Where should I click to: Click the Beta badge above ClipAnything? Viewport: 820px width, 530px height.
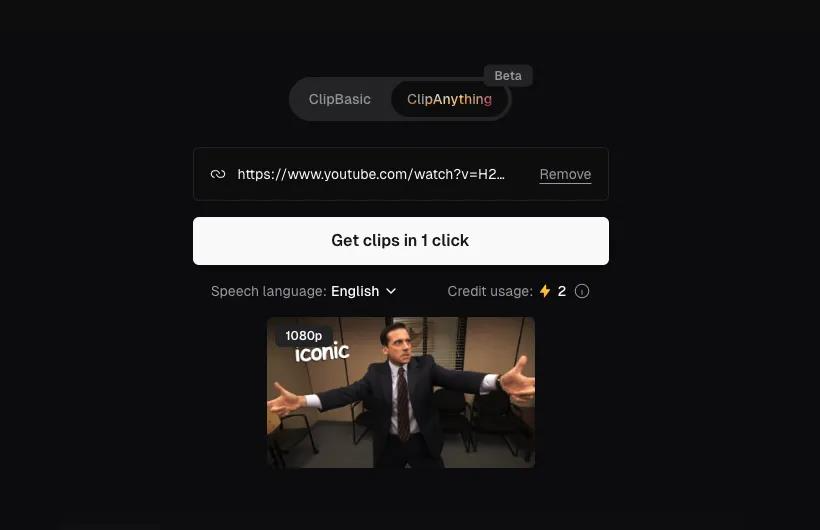coord(508,76)
